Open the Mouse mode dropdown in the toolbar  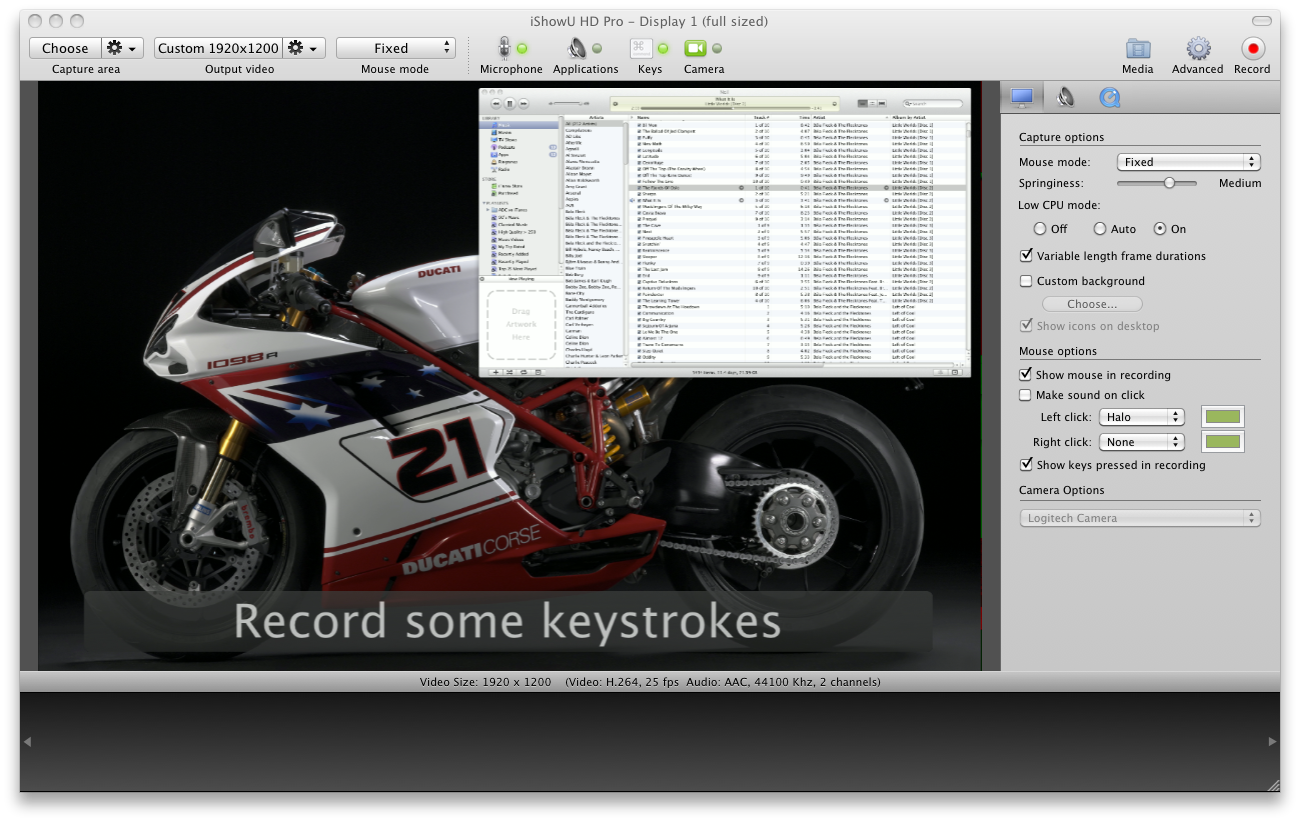tap(396, 48)
